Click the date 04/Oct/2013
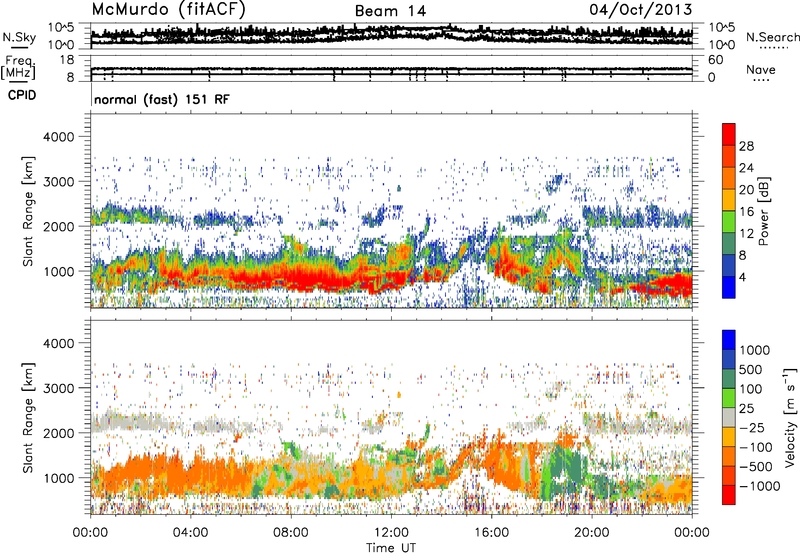 pyautogui.click(x=641, y=10)
